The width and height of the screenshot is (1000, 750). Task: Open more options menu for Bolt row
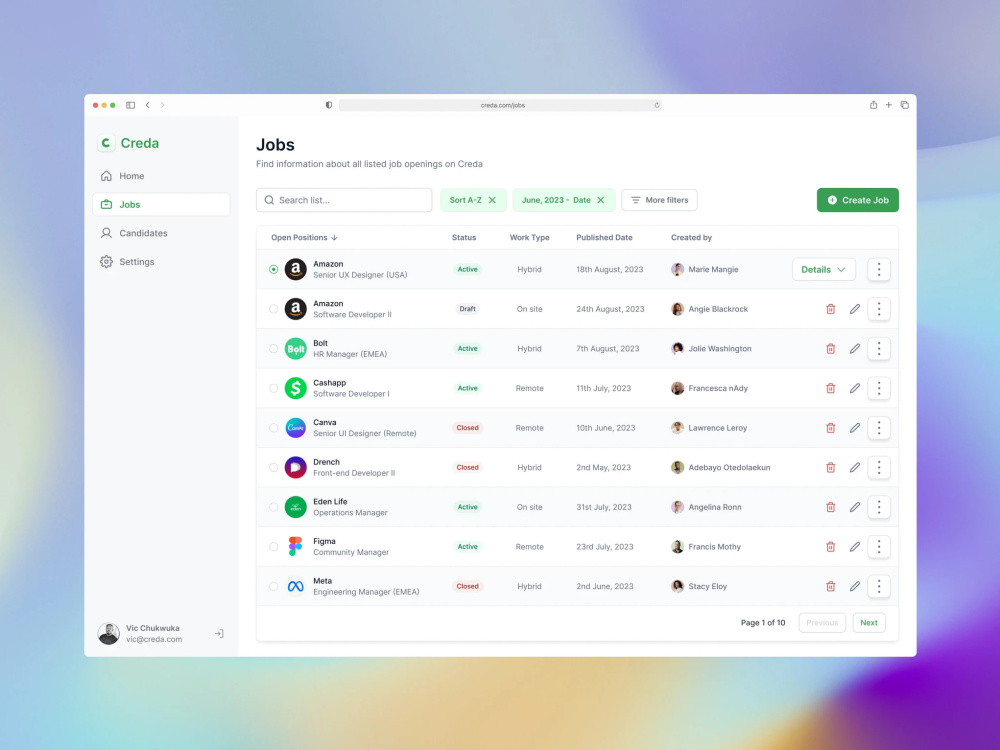point(879,349)
